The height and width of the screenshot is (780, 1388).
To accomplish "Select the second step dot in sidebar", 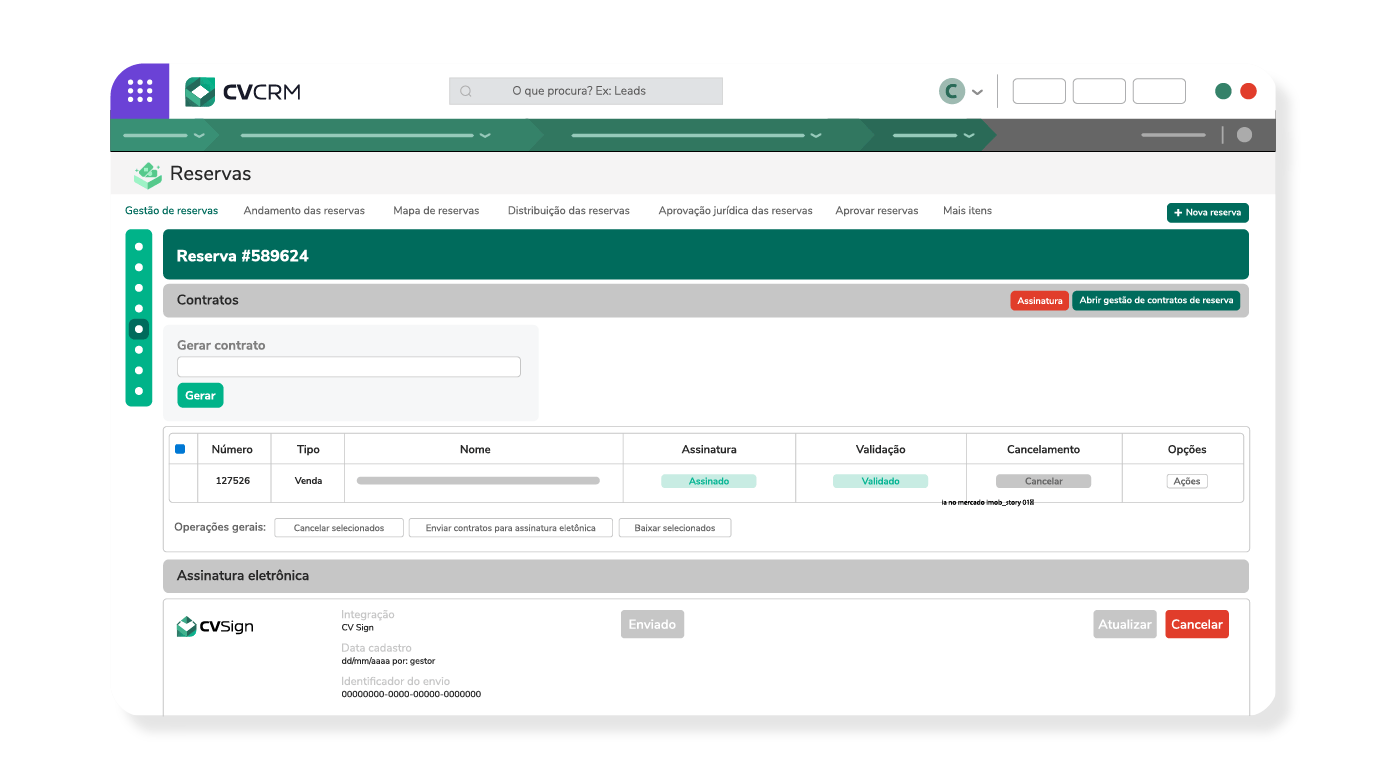I will click(139, 267).
